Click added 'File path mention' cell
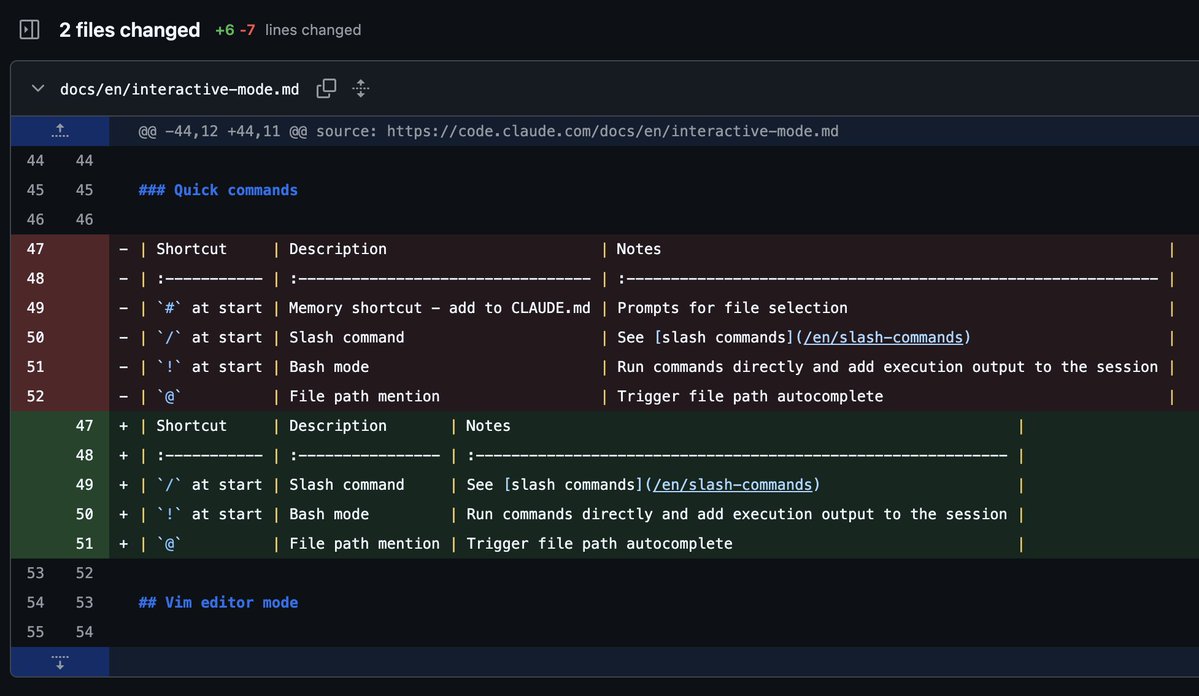 [364, 544]
